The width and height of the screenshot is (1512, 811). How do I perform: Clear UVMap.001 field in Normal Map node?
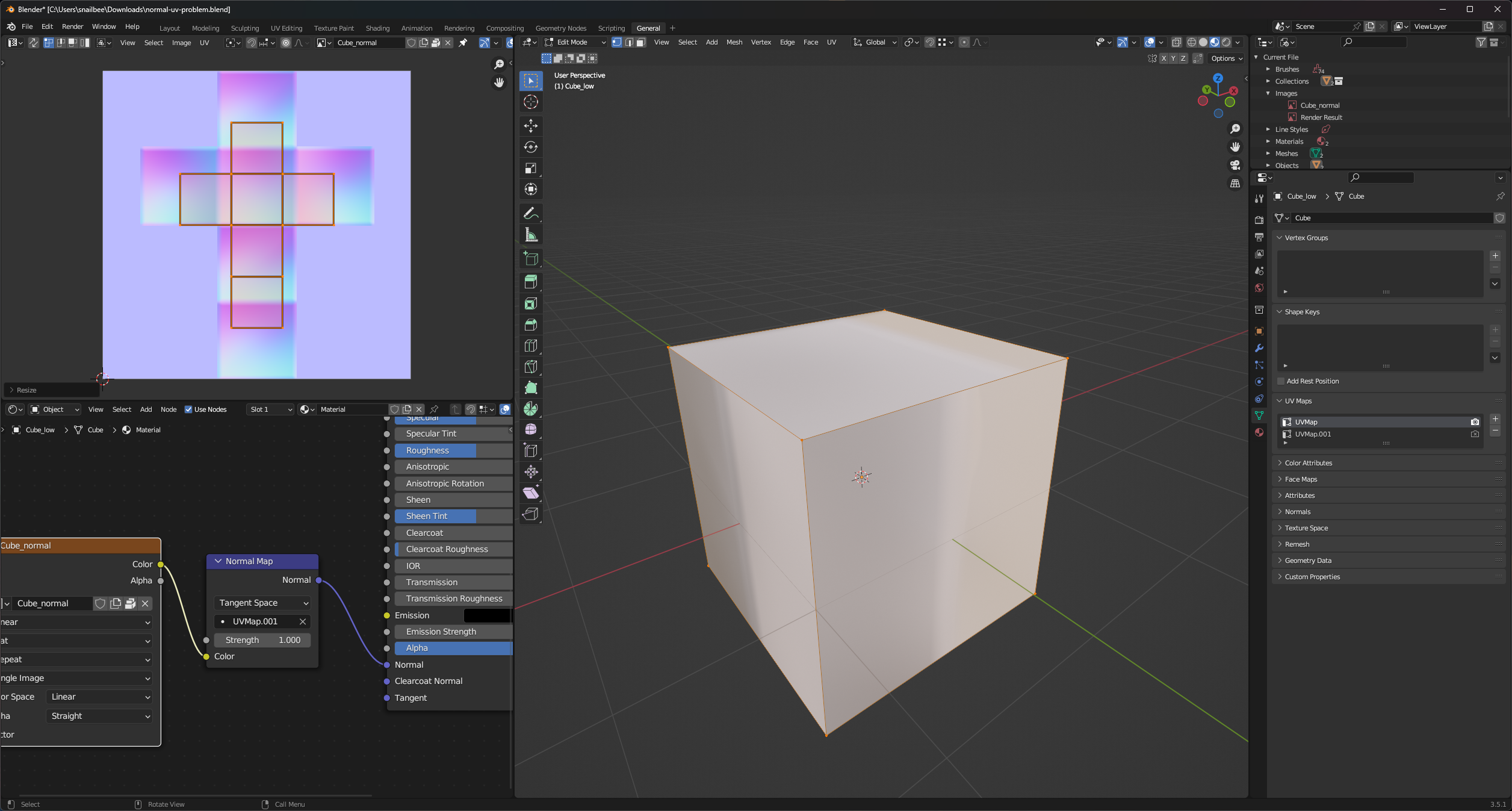pyautogui.click(x=303, y=621)
